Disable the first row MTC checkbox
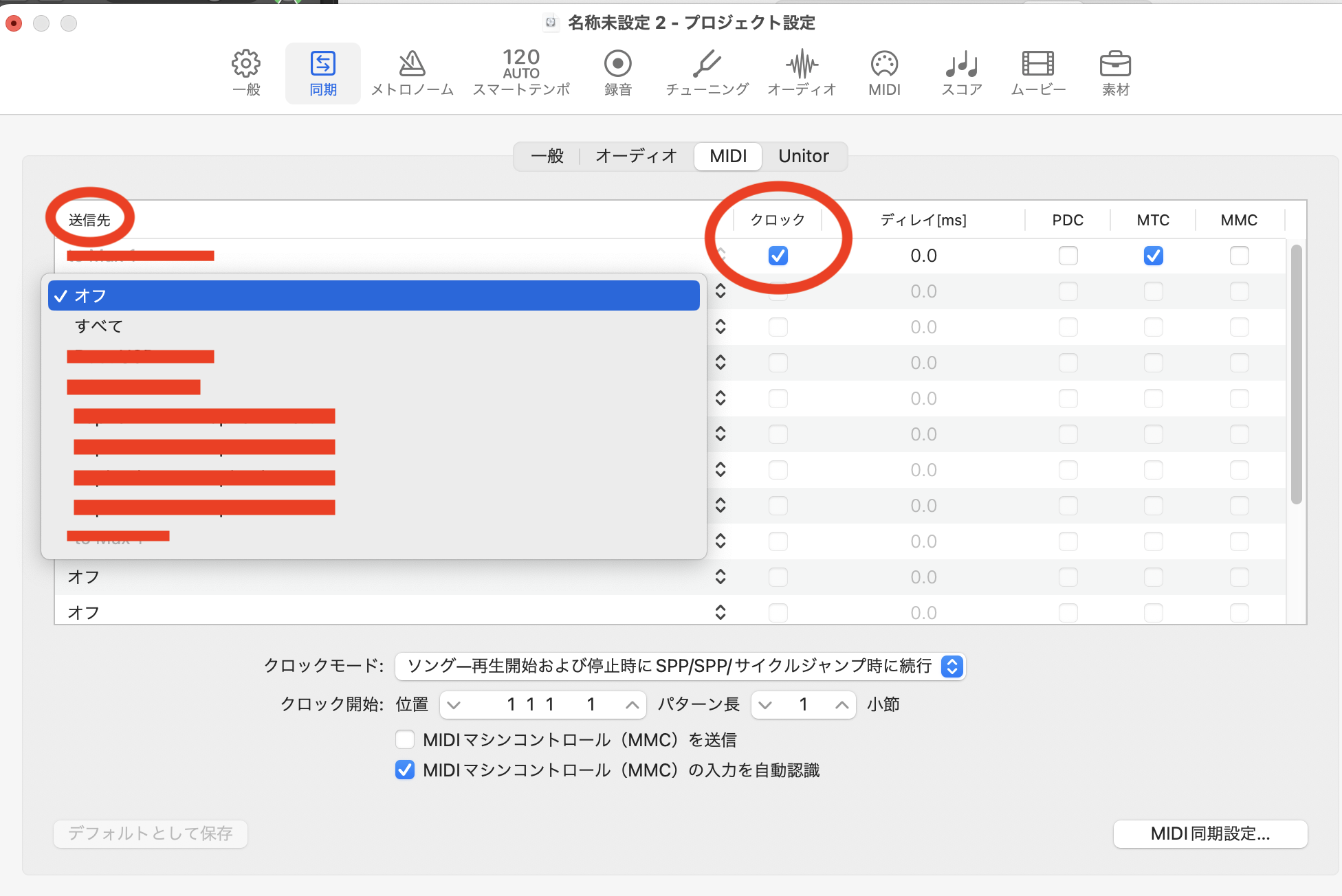 click(1153, 256)
